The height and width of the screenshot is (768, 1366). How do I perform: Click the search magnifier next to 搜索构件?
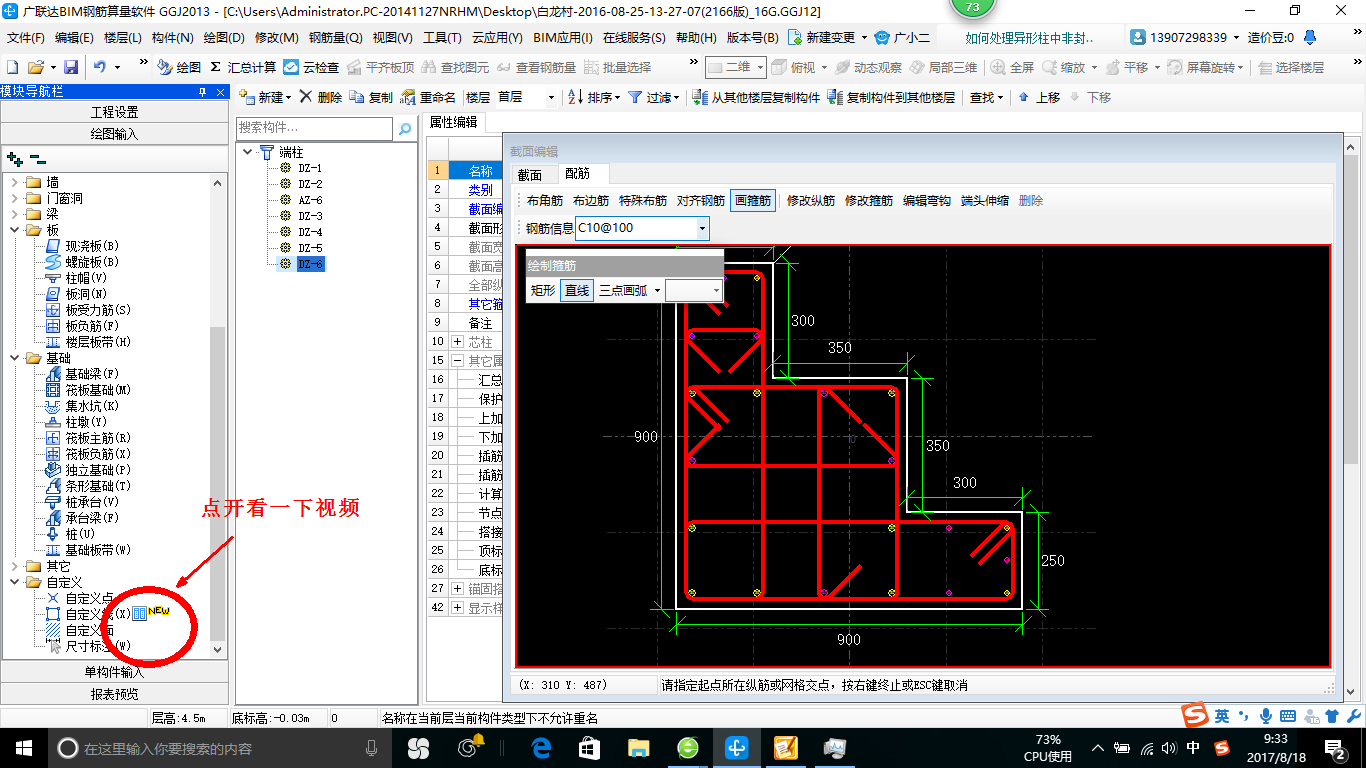click(x=405, y=129)
